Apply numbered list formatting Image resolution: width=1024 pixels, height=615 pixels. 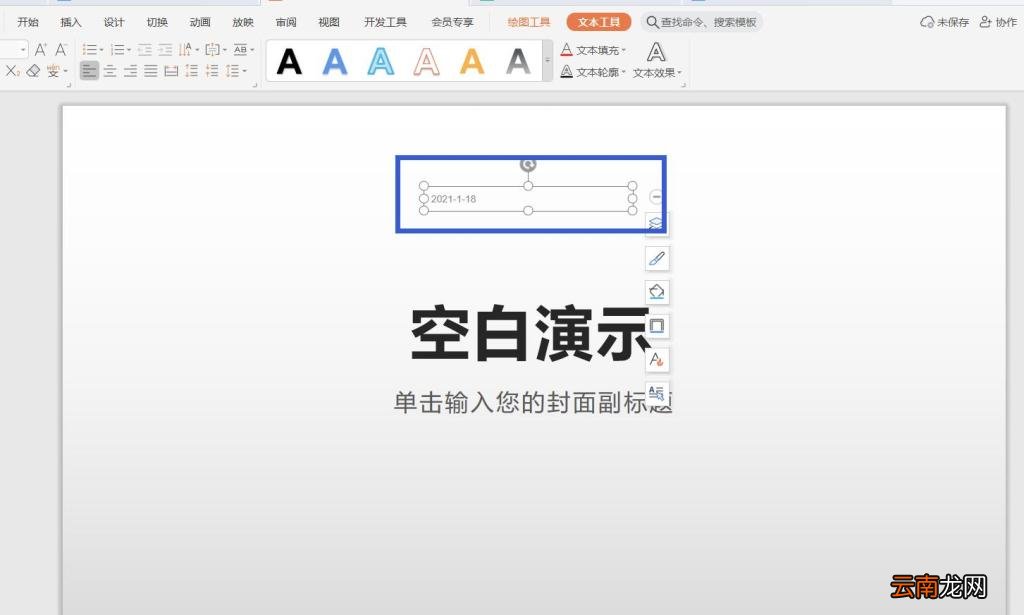coord(118,50)
